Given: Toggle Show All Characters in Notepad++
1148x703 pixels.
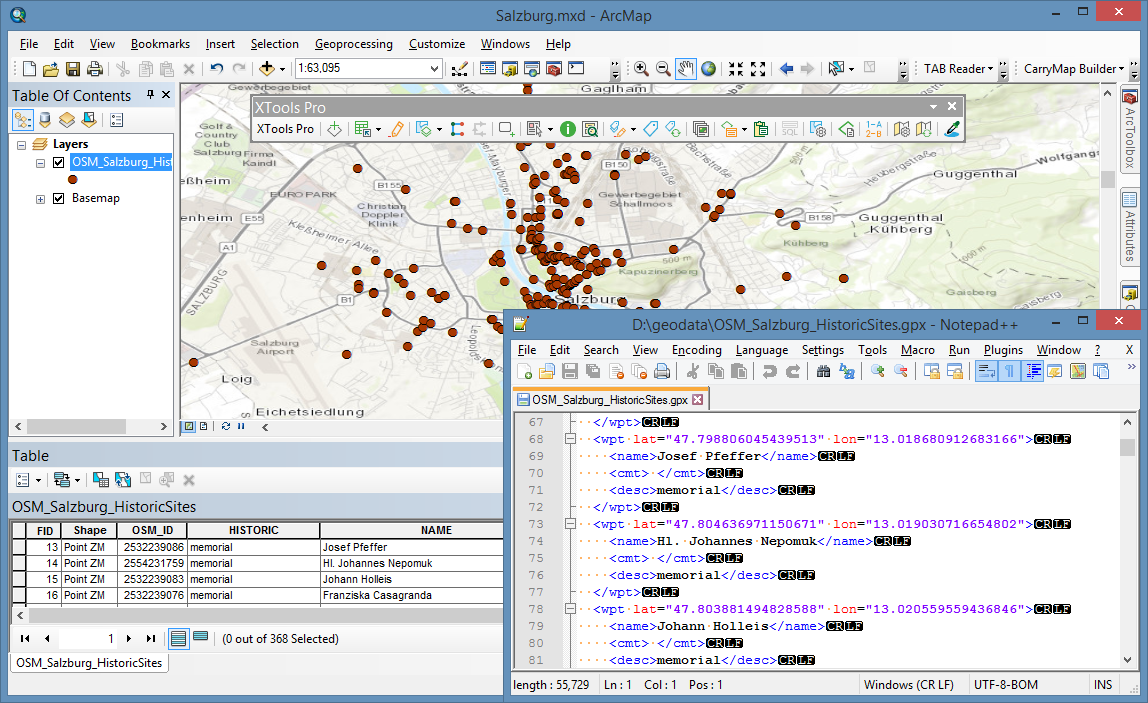Looking at the screenshot, I should coord(1010,371).
